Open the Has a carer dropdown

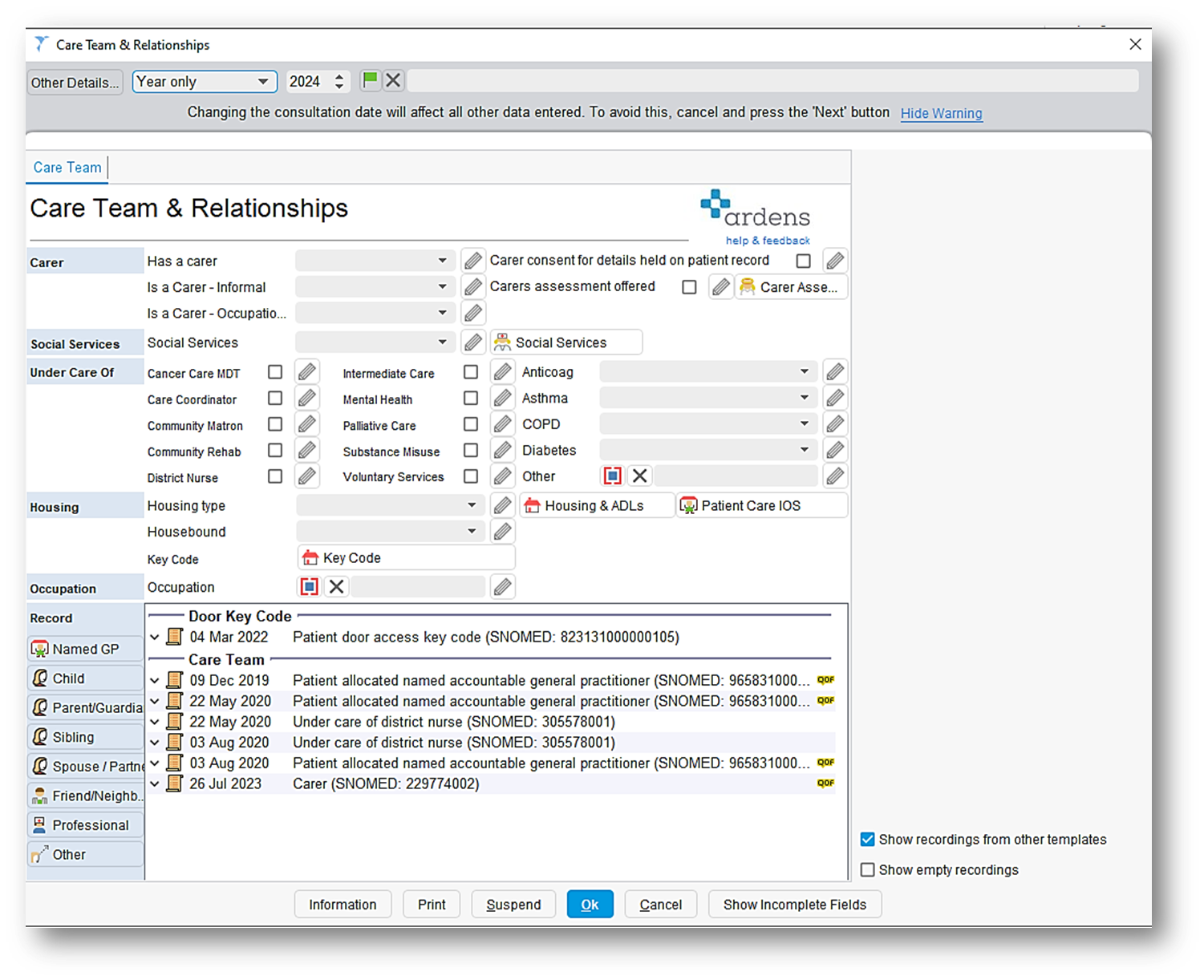tap(375, 261)
